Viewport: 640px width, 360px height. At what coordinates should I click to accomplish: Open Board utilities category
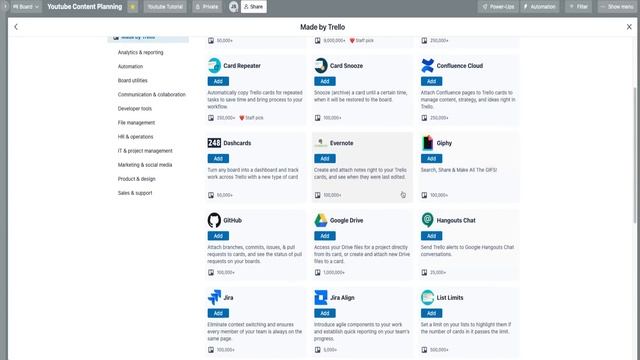133,81
